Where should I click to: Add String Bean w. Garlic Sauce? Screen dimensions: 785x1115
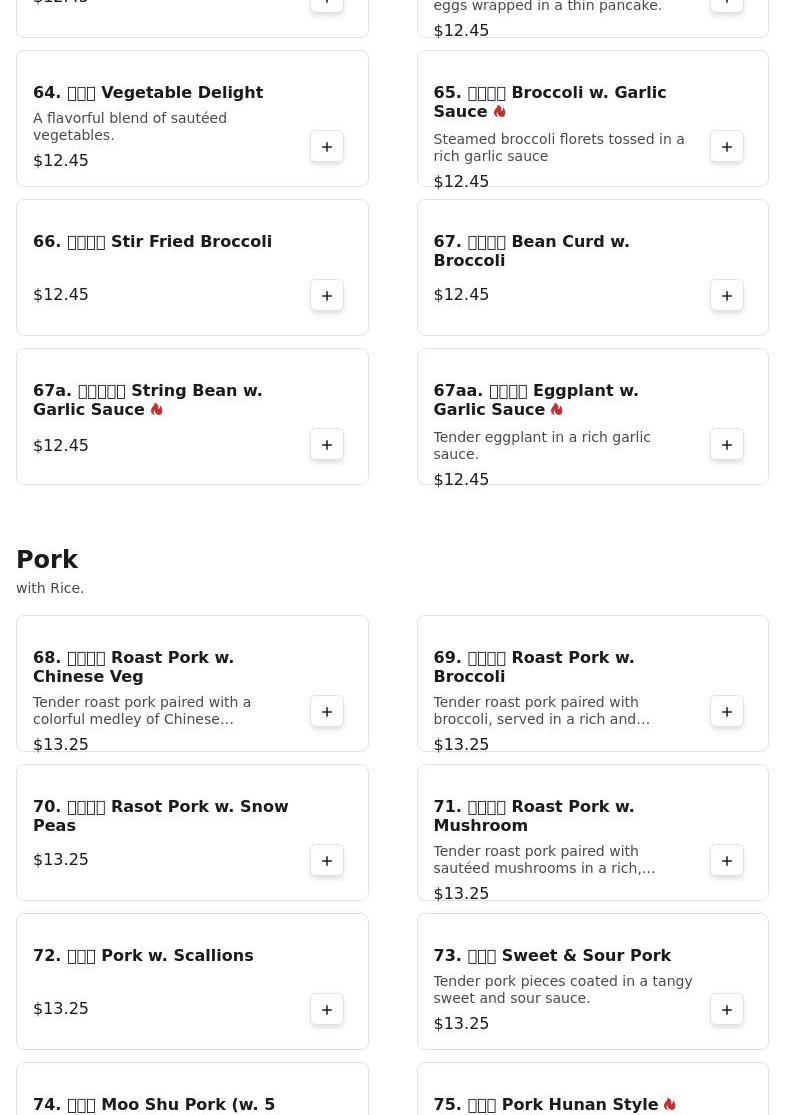click(x=327, y=445)
